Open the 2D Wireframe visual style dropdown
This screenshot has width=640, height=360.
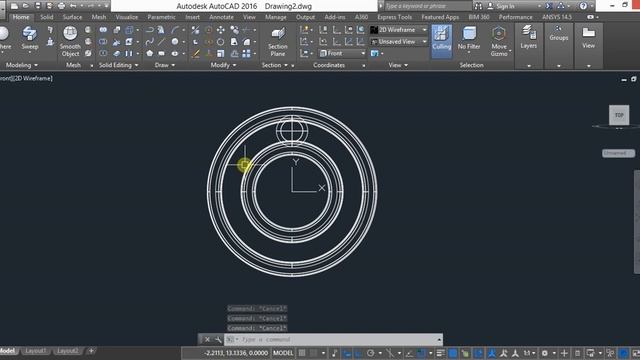click(399, 30)
